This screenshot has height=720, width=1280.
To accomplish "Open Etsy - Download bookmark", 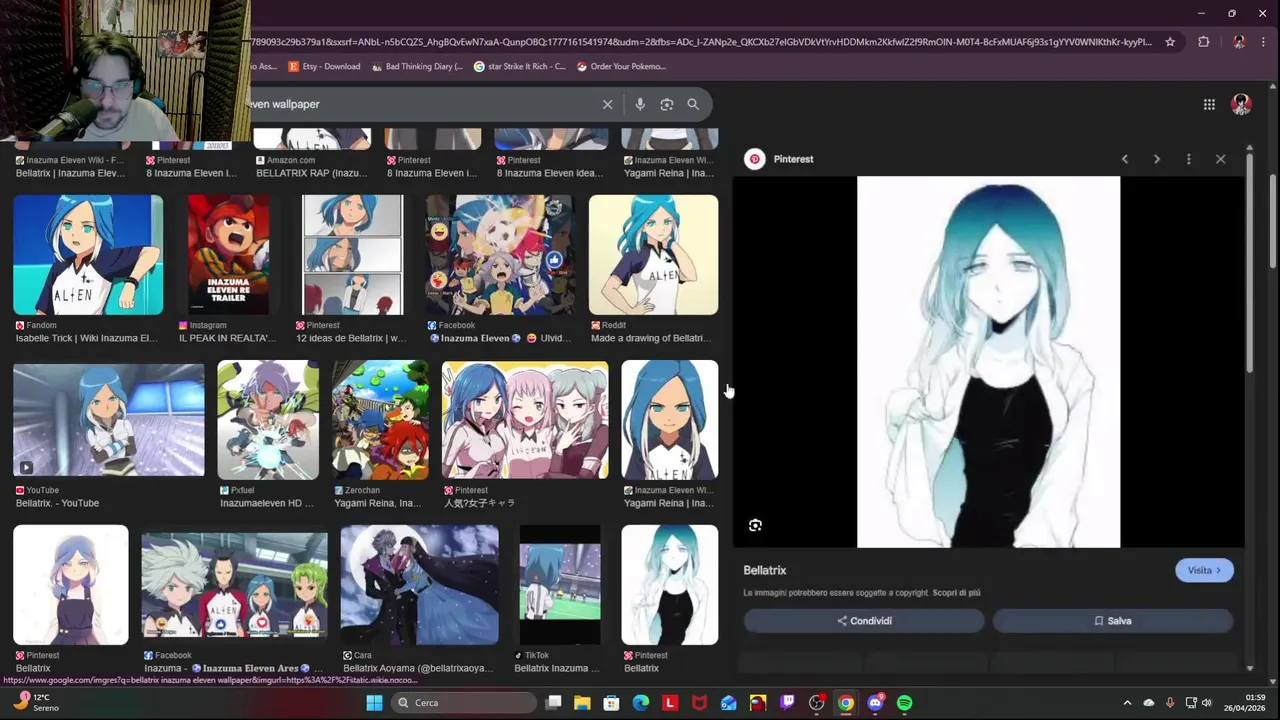I will pyautogui.click(x=324, y=66).
